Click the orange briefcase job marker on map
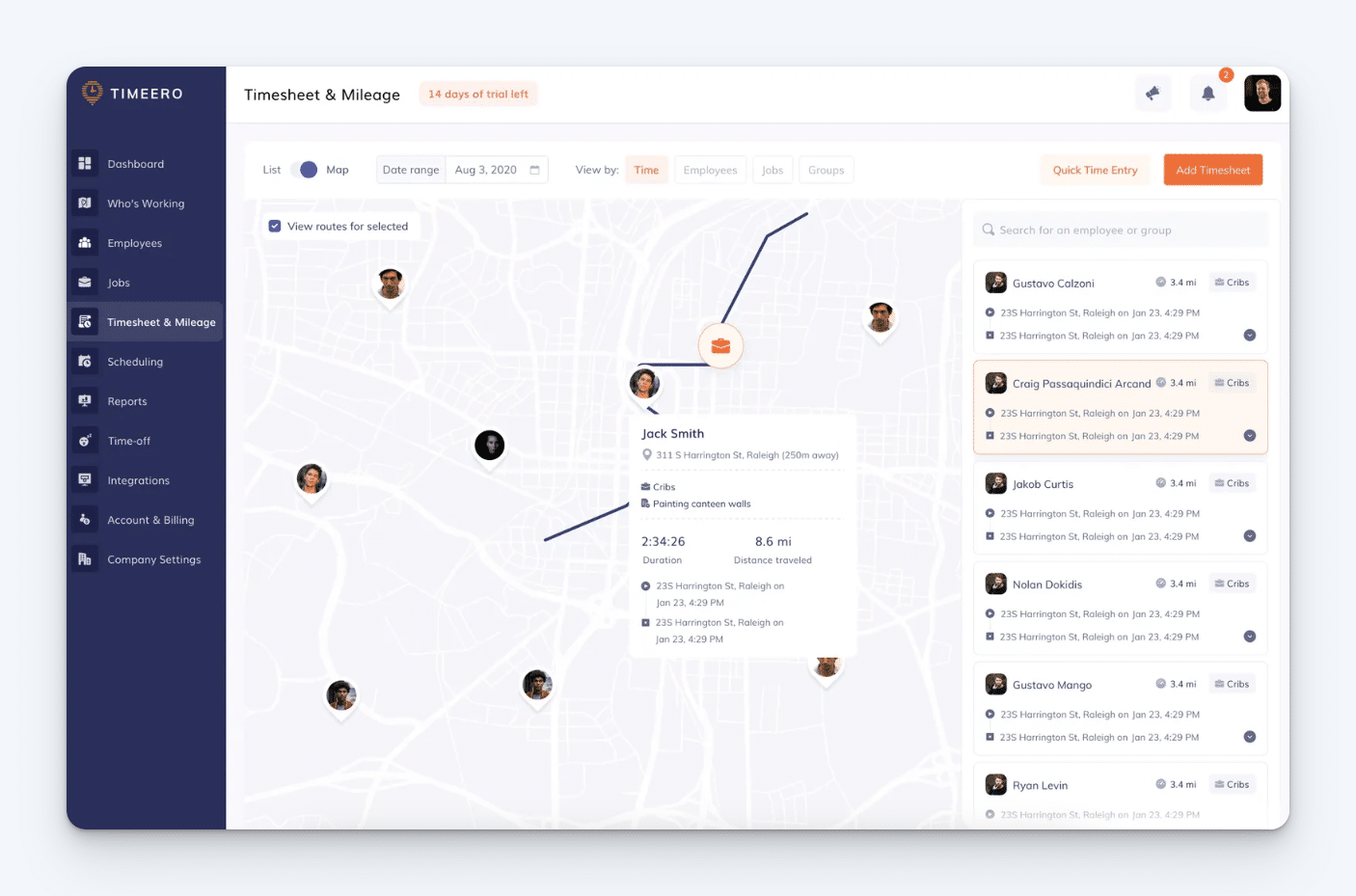The width and height of the screenshot is (1356, 896). (720, 345)
